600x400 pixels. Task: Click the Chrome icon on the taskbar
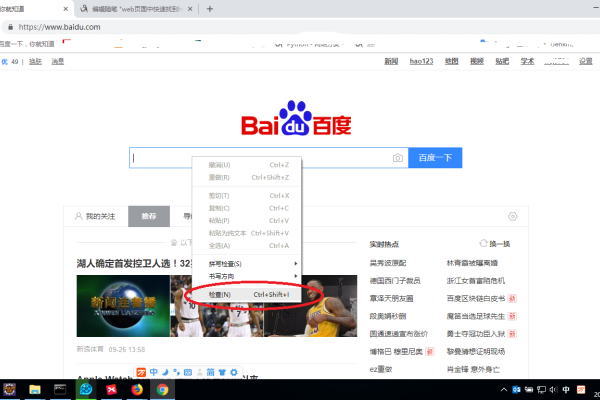pyautogui.click(x=162, y=390)
